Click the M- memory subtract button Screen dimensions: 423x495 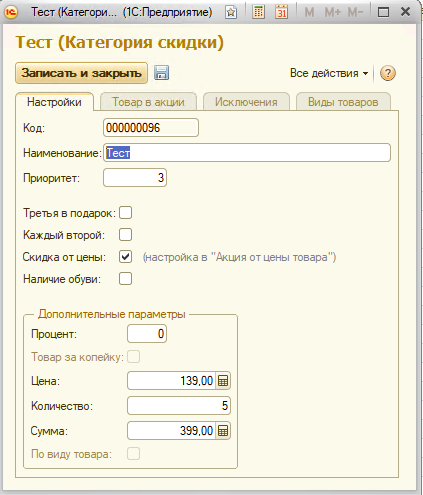pyautogui.click(x=355, y=12)
